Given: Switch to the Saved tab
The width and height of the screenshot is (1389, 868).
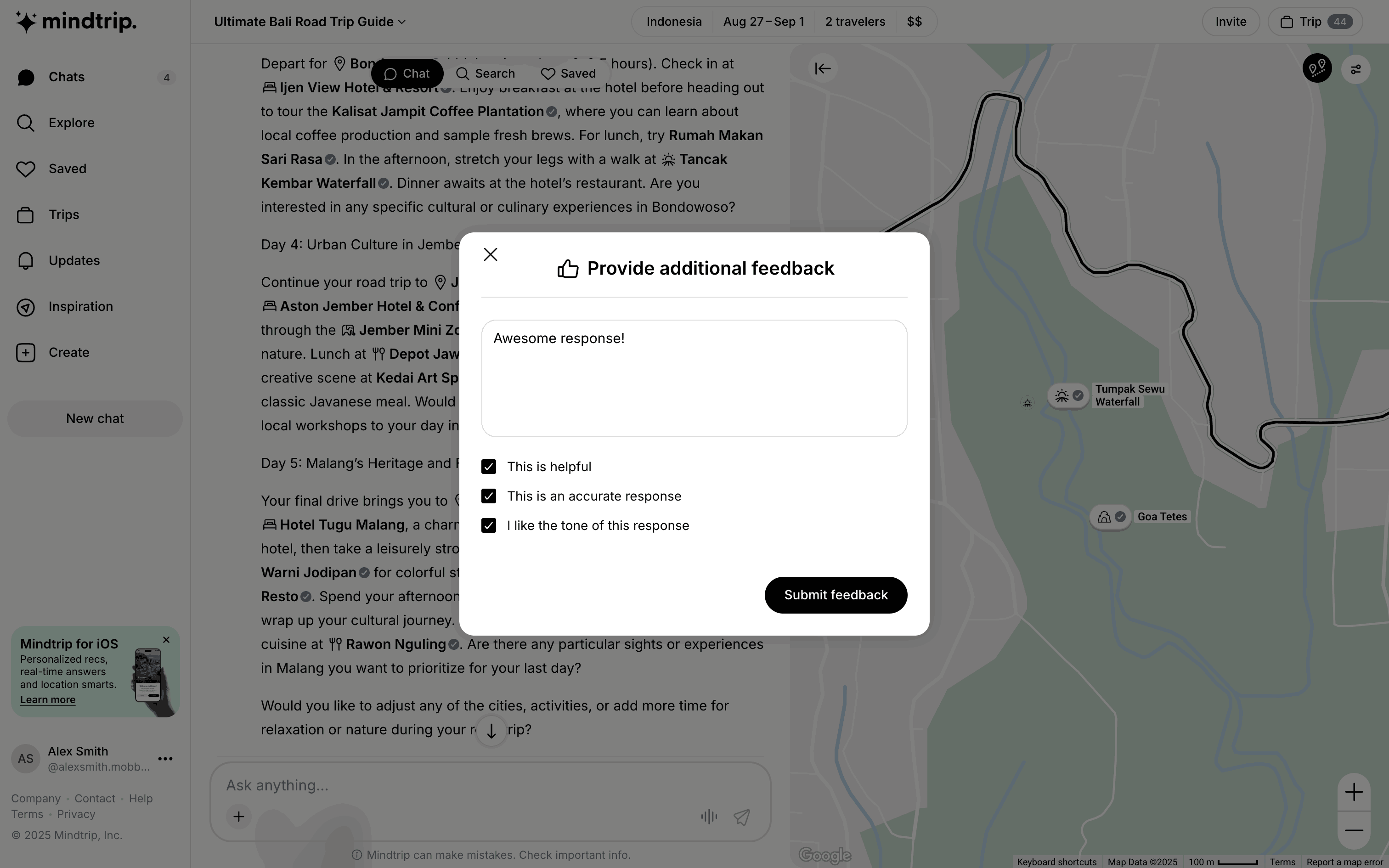Looking at the screenshot, I should pos(568,73).
